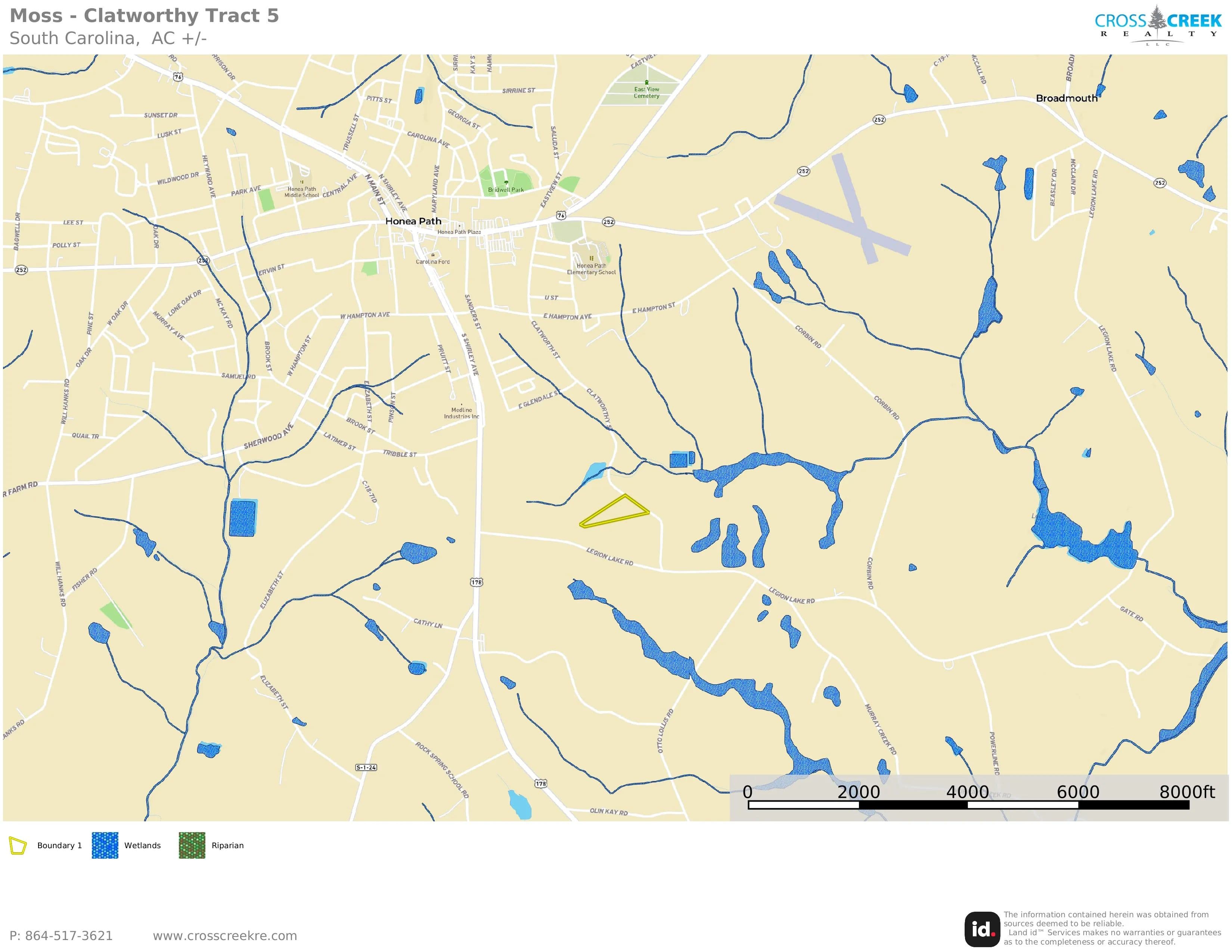Click the phone number 864-517-3621
Viewport: 1232px width, 952px height.
[x=69, y=936]
